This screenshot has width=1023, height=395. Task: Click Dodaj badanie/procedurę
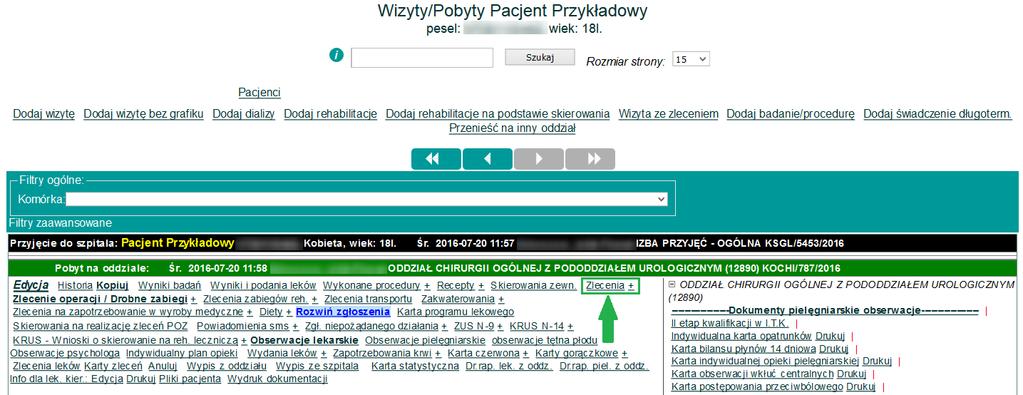[x=791, y=114]
